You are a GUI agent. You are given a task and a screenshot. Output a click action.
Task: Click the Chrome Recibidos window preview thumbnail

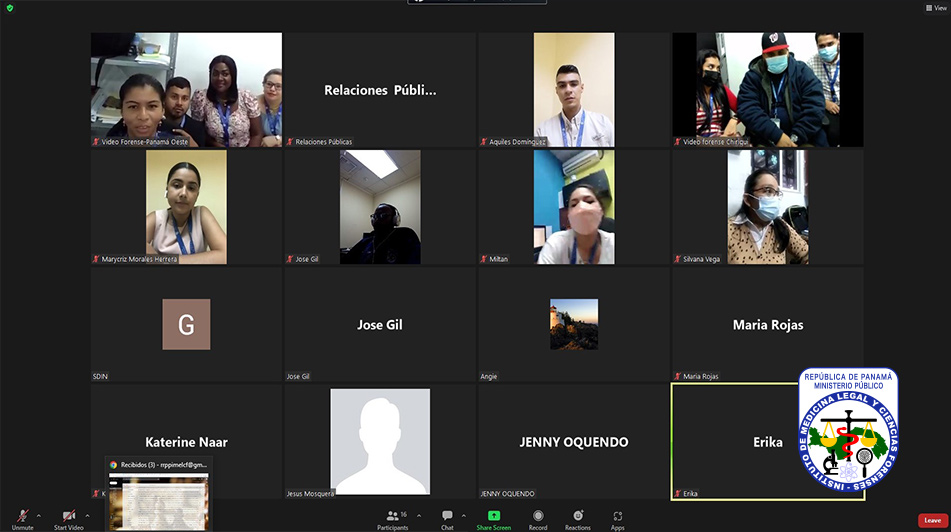point(159,501)
